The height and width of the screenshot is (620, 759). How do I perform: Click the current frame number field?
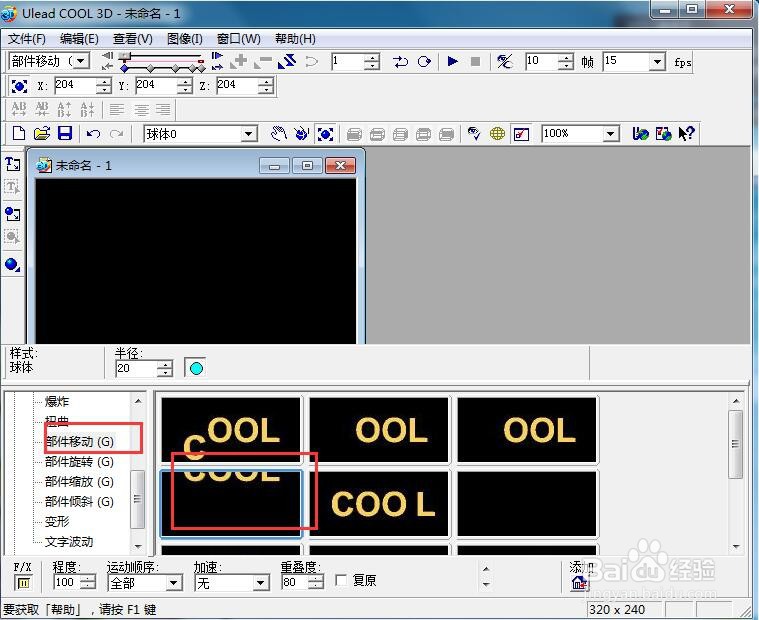click(x=347, y=61)
